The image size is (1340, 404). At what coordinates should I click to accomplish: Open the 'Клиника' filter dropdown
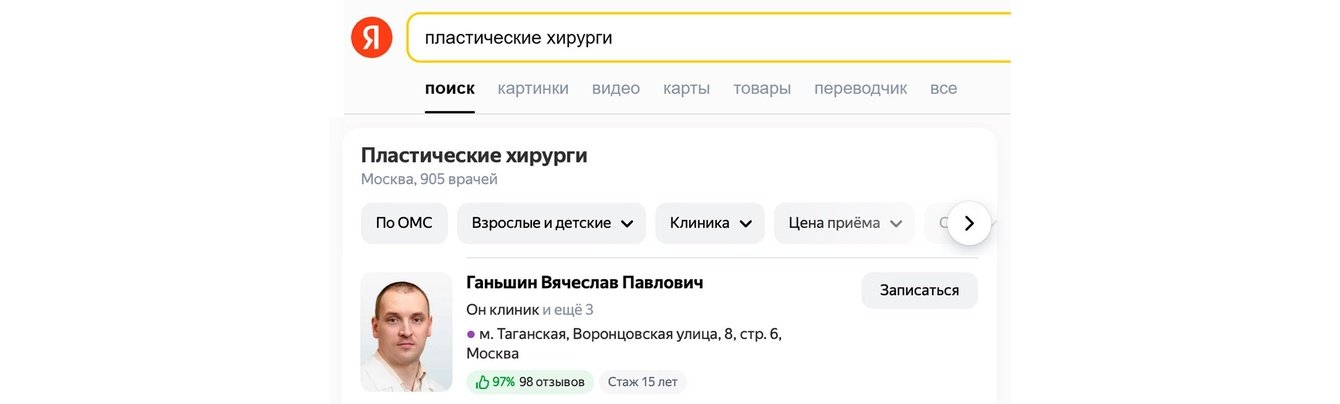point(709,223)
